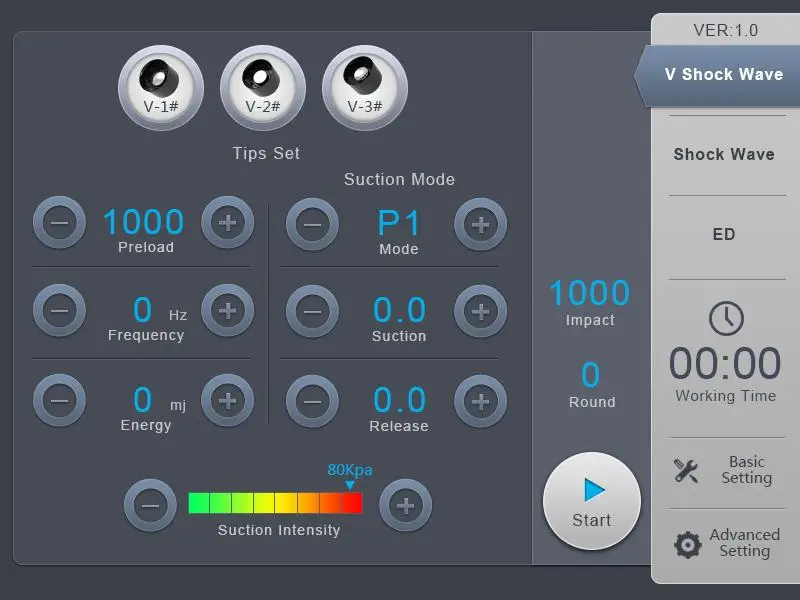This screenshot has width=800, height=600.
Task: Switch to the ED tab
Action: tap(724, 234)
